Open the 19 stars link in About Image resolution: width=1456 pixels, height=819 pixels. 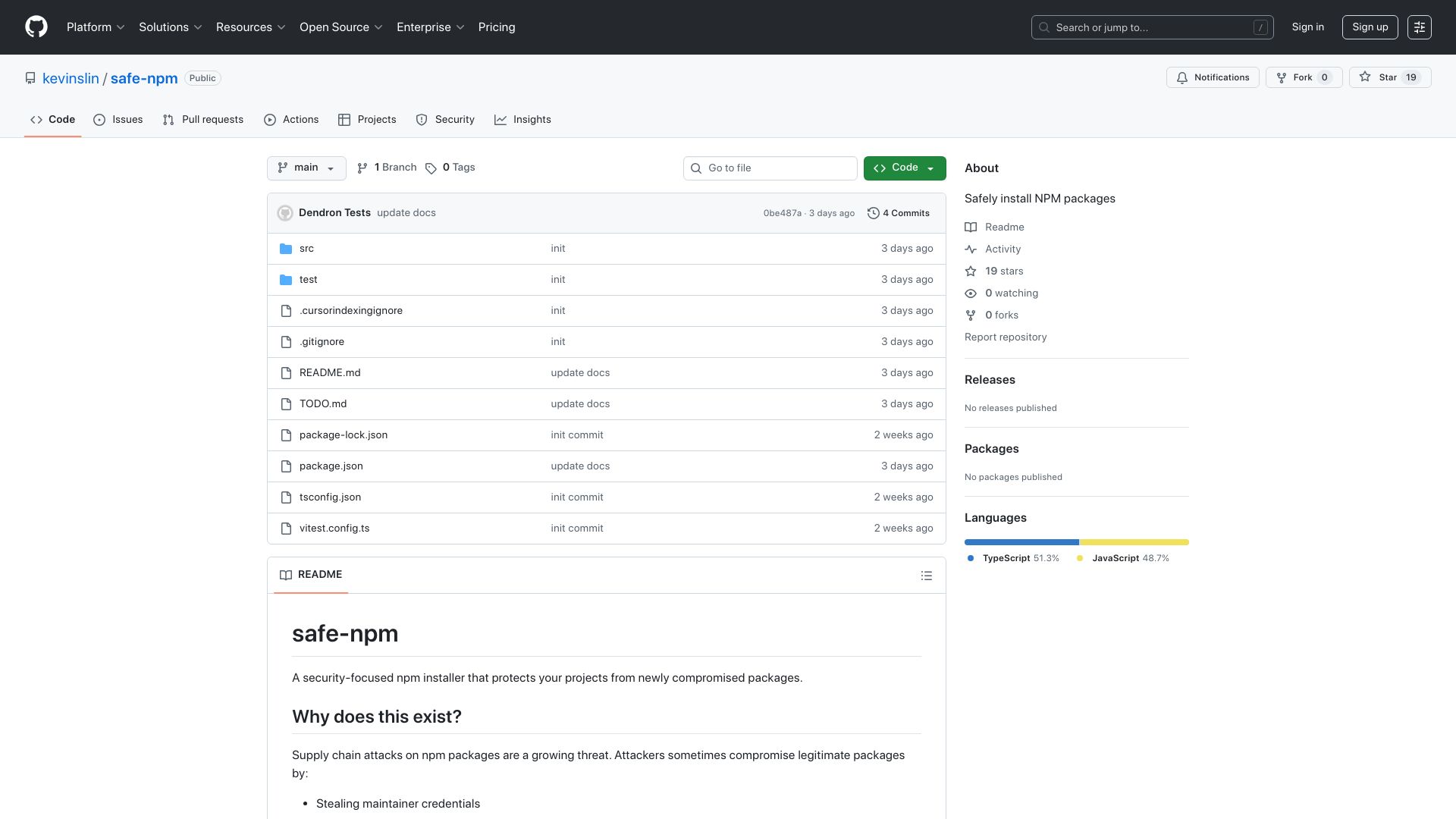point(1004,271)
